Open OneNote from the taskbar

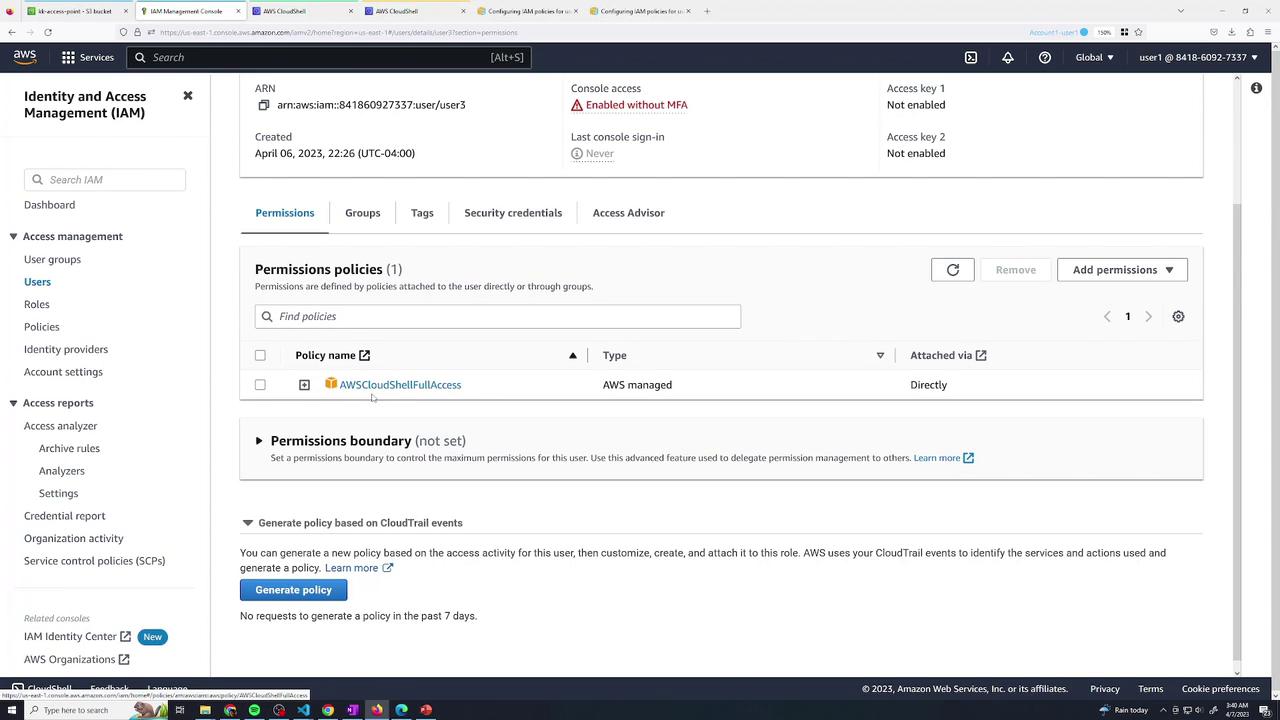click(352, 710)
